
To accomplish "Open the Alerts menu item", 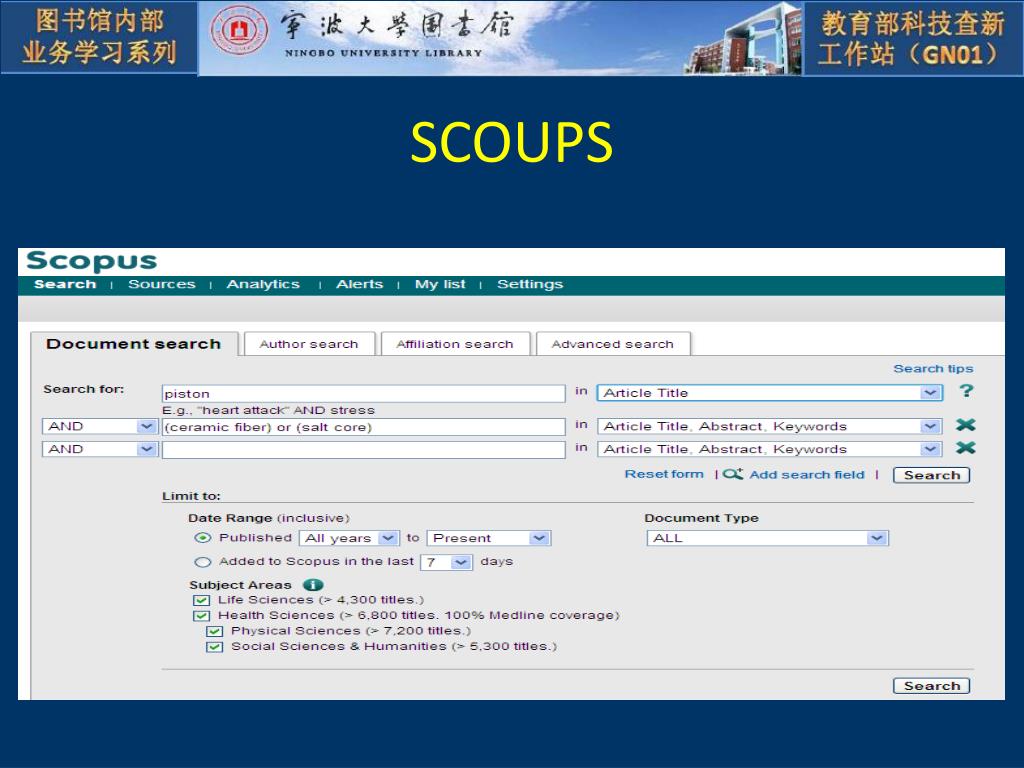I will [x=359, y=284].
